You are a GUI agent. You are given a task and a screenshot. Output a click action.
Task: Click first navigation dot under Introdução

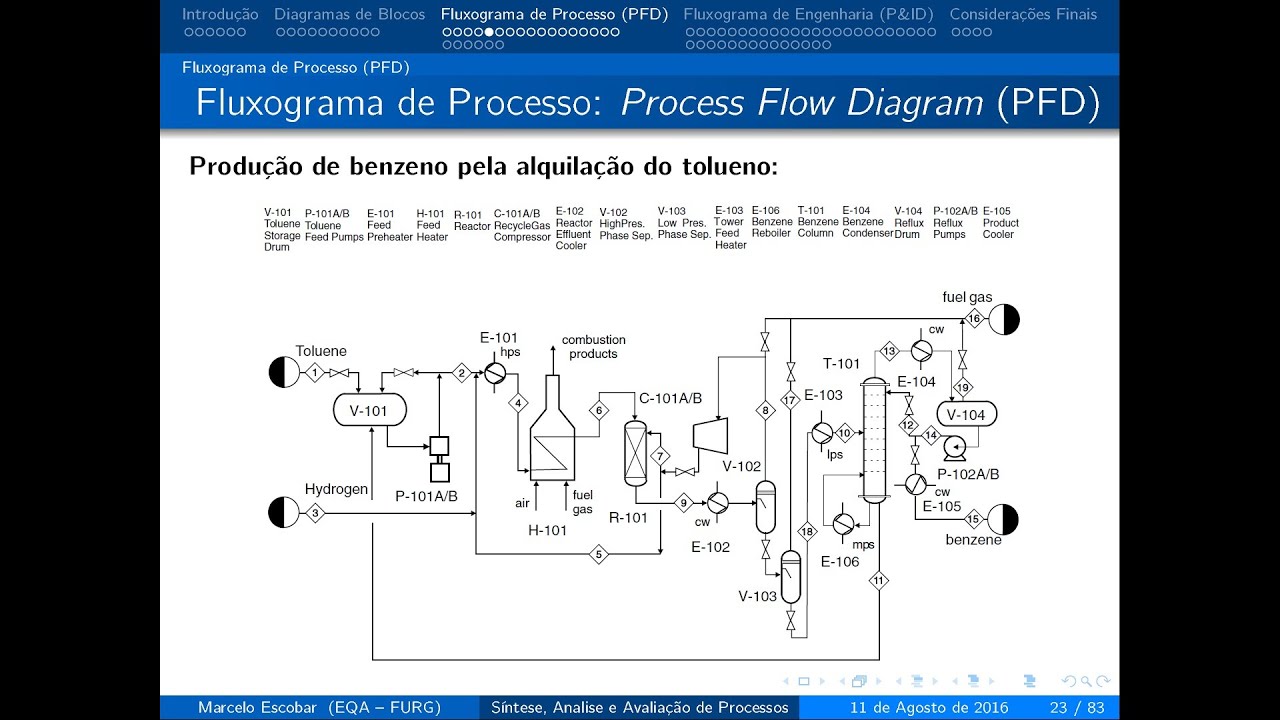[188, 32]
